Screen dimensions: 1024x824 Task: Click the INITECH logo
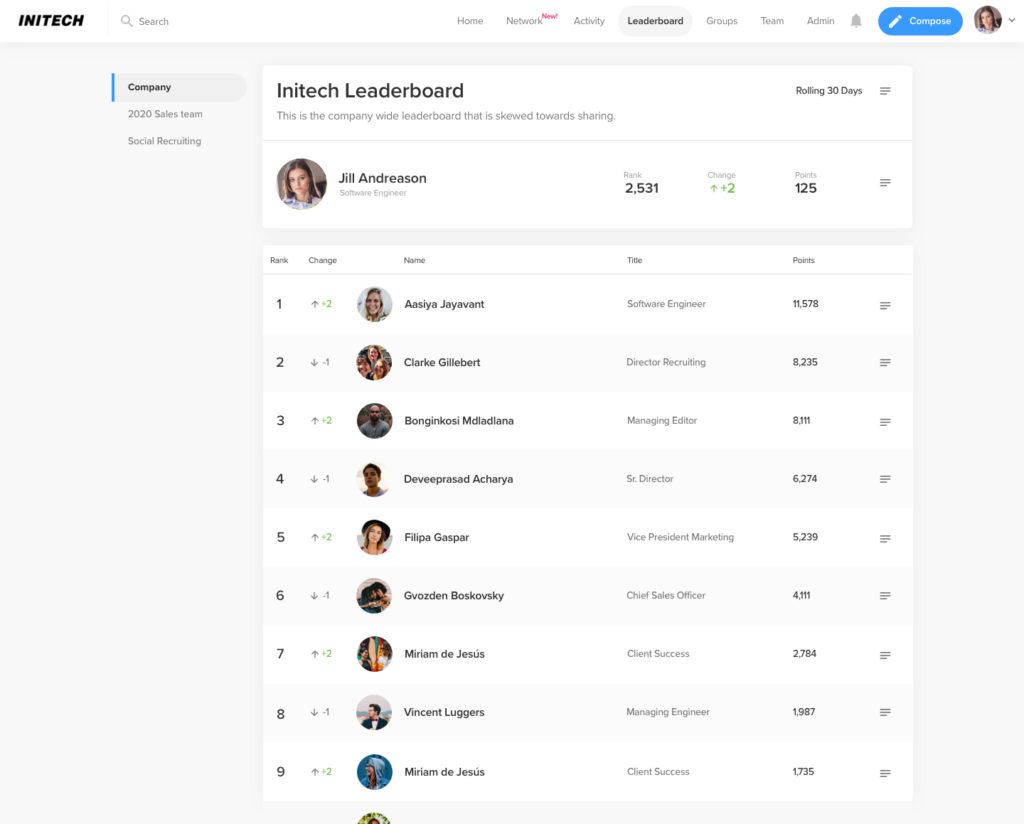51,21
